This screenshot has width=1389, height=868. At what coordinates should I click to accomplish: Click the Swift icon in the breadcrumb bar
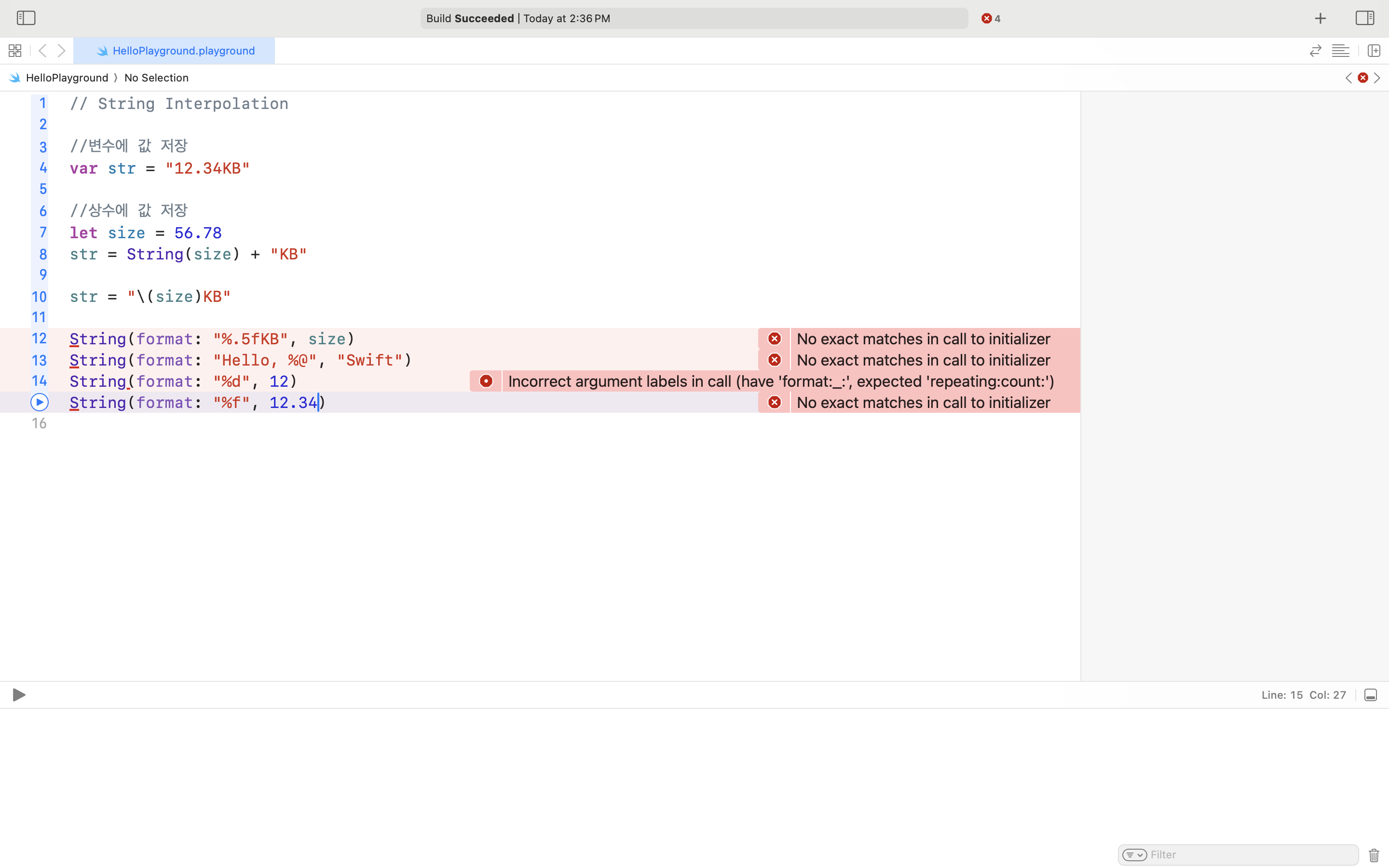pos(15,78)
